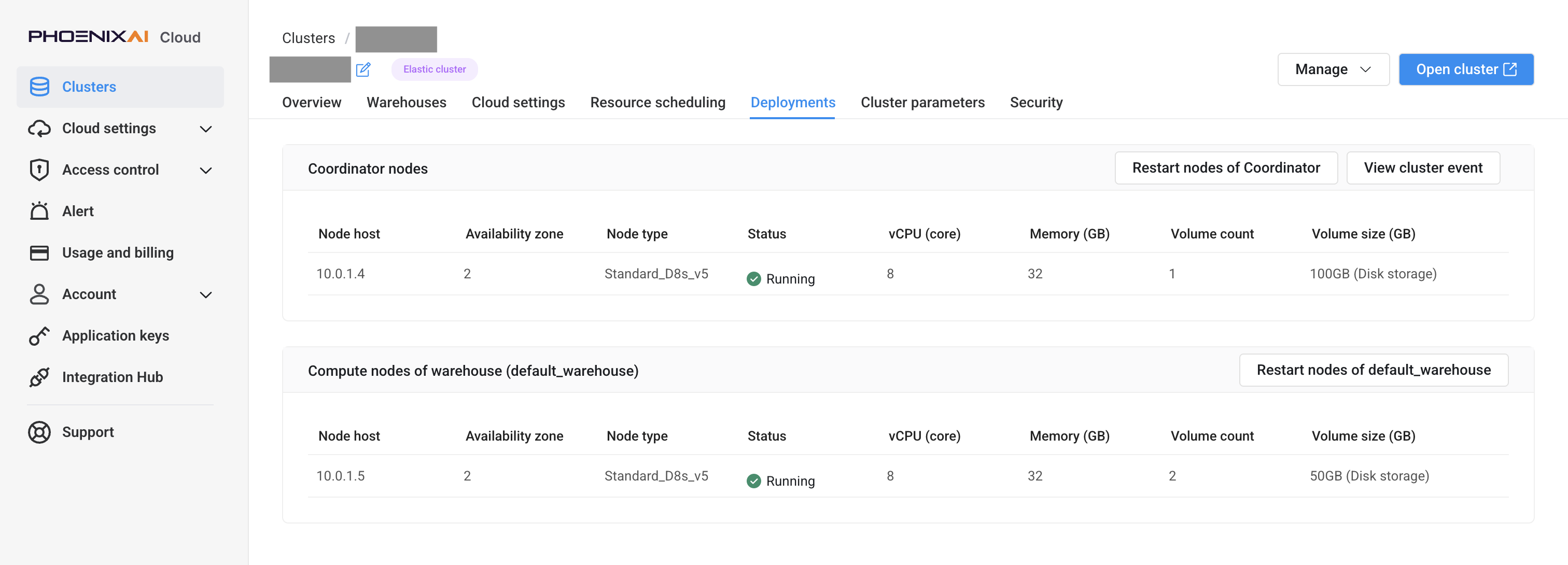The image size is (1568, 565).
Task: Click Restart nodes of default_warehouse button
Action: (1373, 370)
